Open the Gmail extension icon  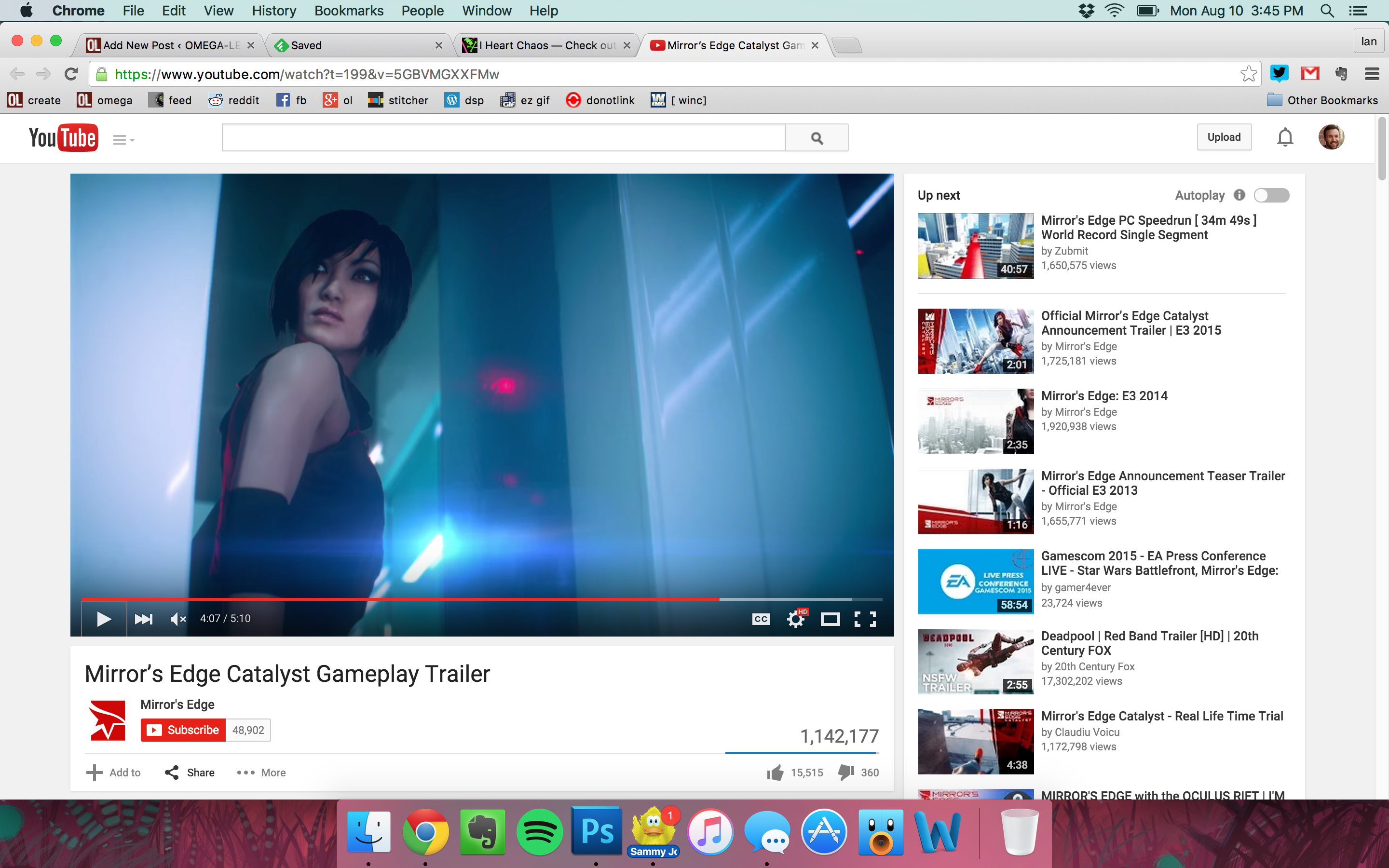coord(1310,73)
